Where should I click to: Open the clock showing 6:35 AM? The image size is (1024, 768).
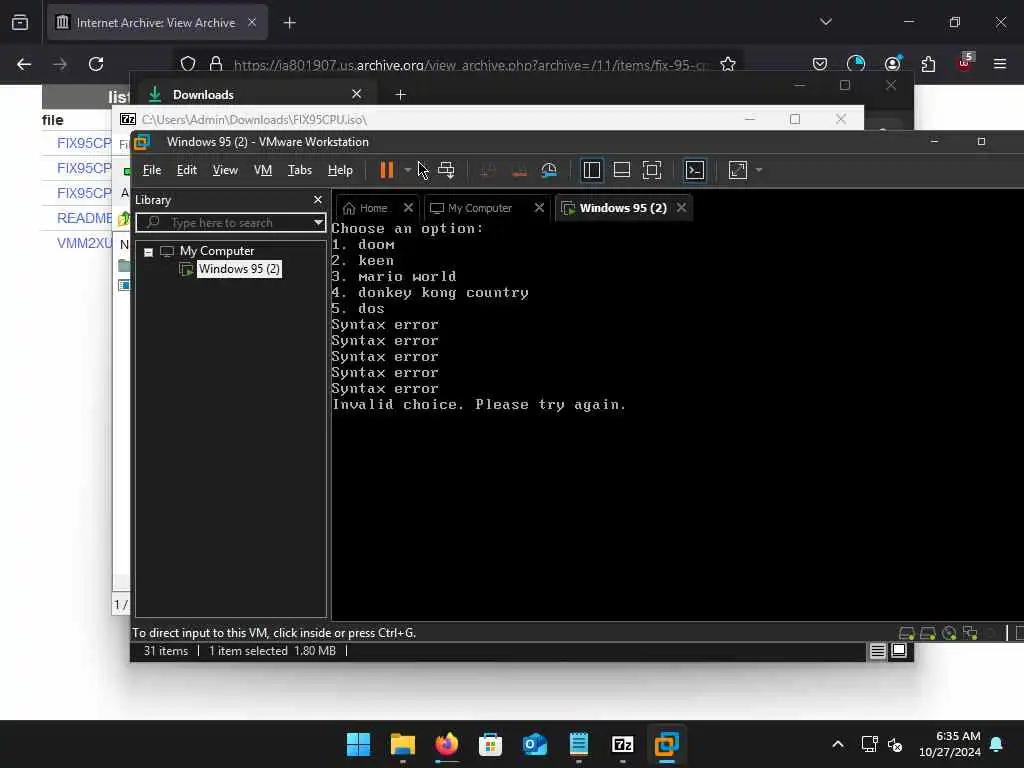pos(950,744)
